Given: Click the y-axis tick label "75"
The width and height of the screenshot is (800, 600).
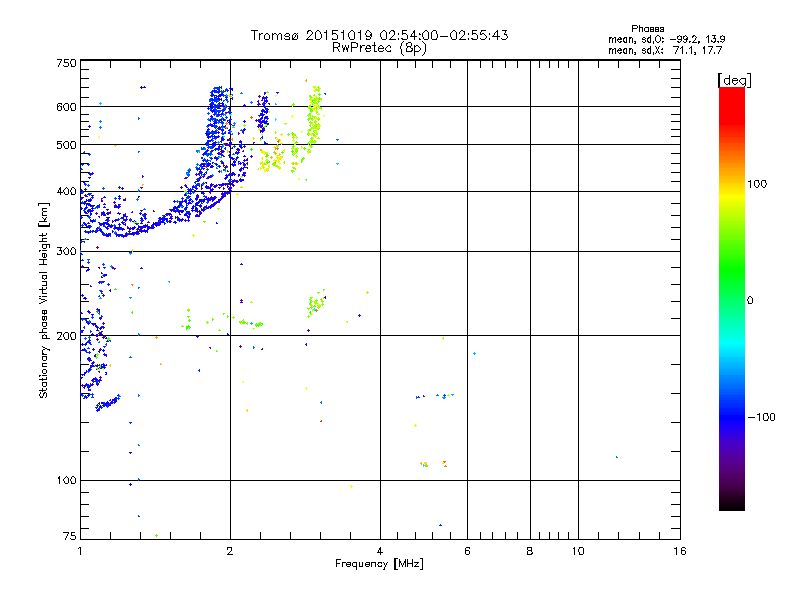Looking at the screenshot, I should point(70,536).
